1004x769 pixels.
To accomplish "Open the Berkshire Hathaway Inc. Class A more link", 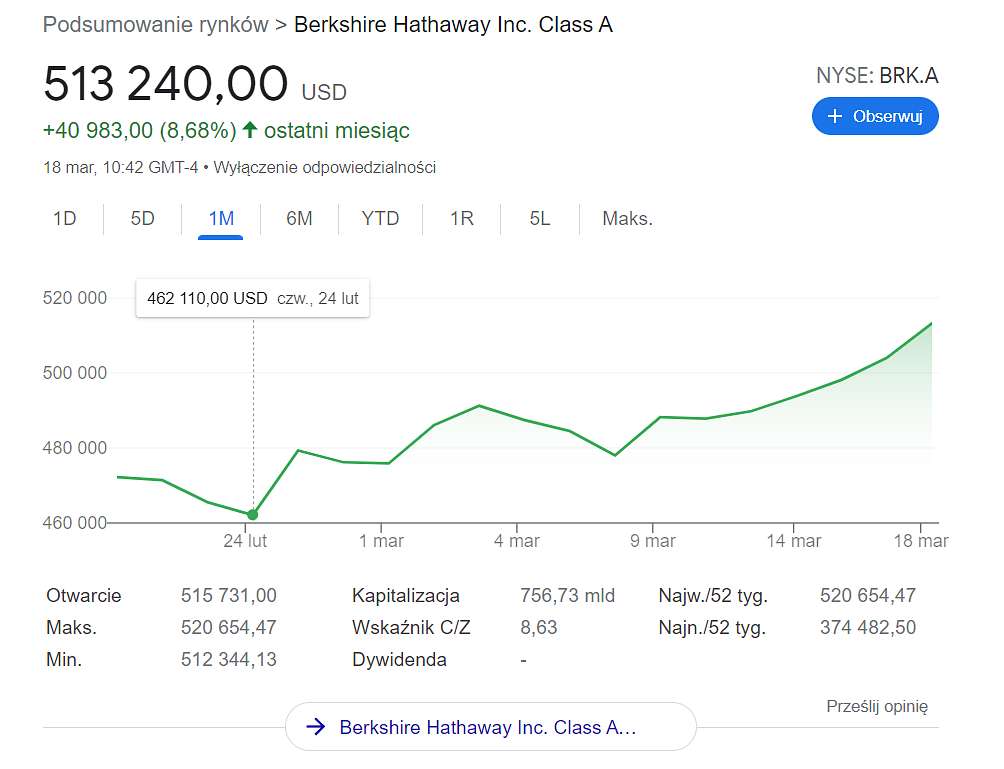I will click(490, 727).
